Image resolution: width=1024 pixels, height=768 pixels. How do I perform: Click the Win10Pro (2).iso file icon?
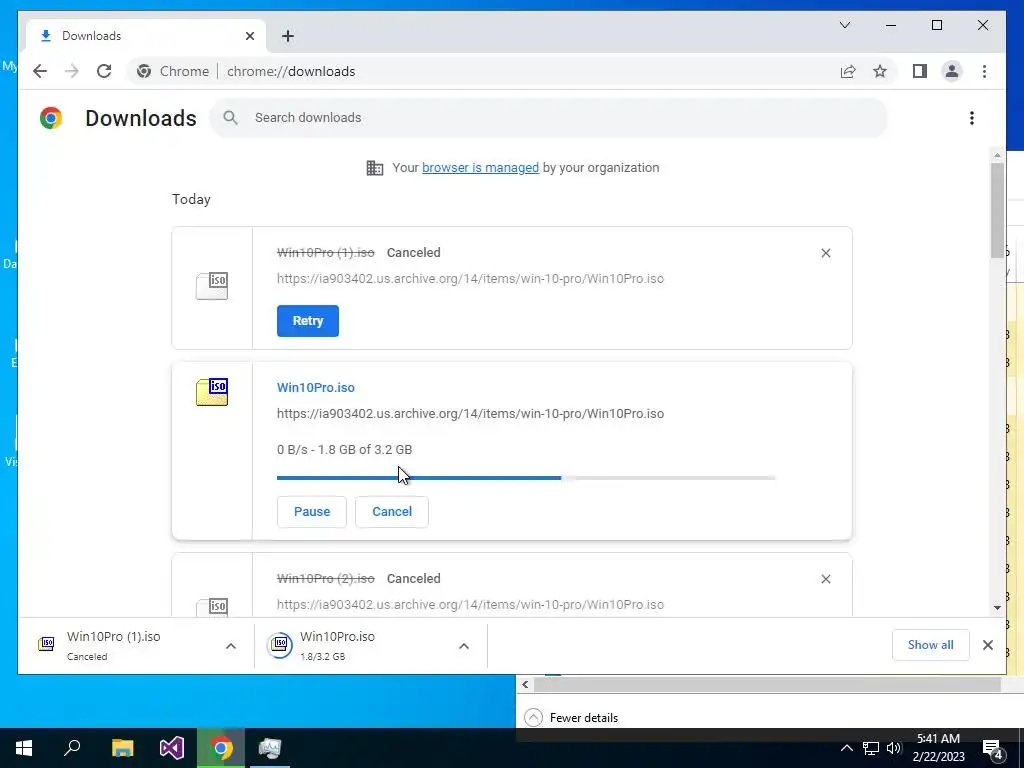pyautogui.click(x=212, y=607)
